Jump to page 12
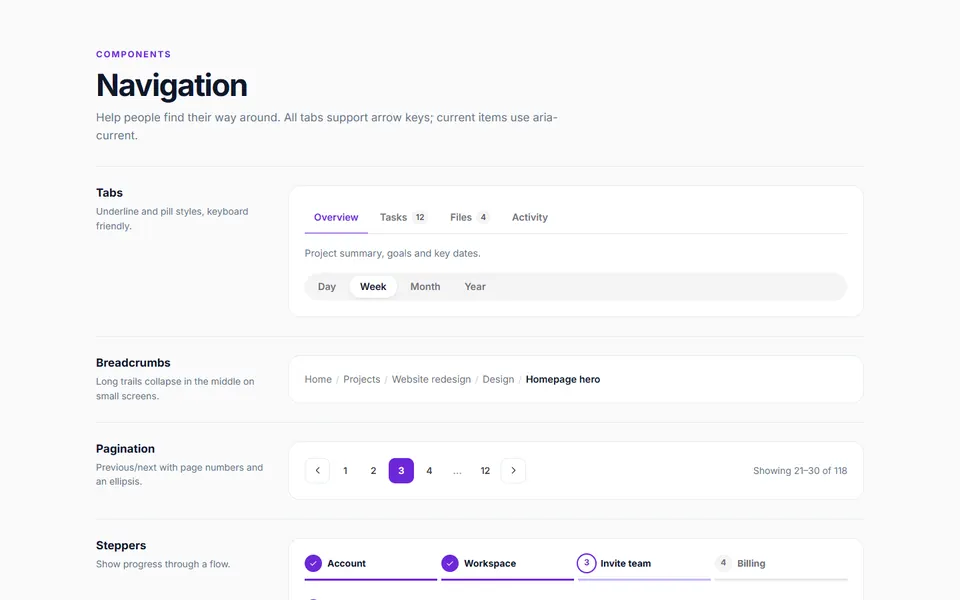Viewport: 960px width, 600px height. 485,470
